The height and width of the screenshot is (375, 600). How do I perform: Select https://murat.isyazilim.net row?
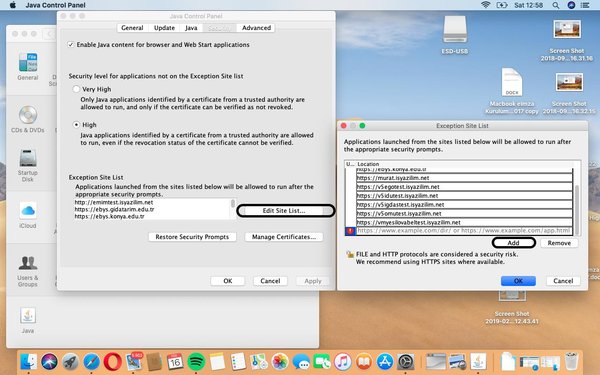[464, 178]
